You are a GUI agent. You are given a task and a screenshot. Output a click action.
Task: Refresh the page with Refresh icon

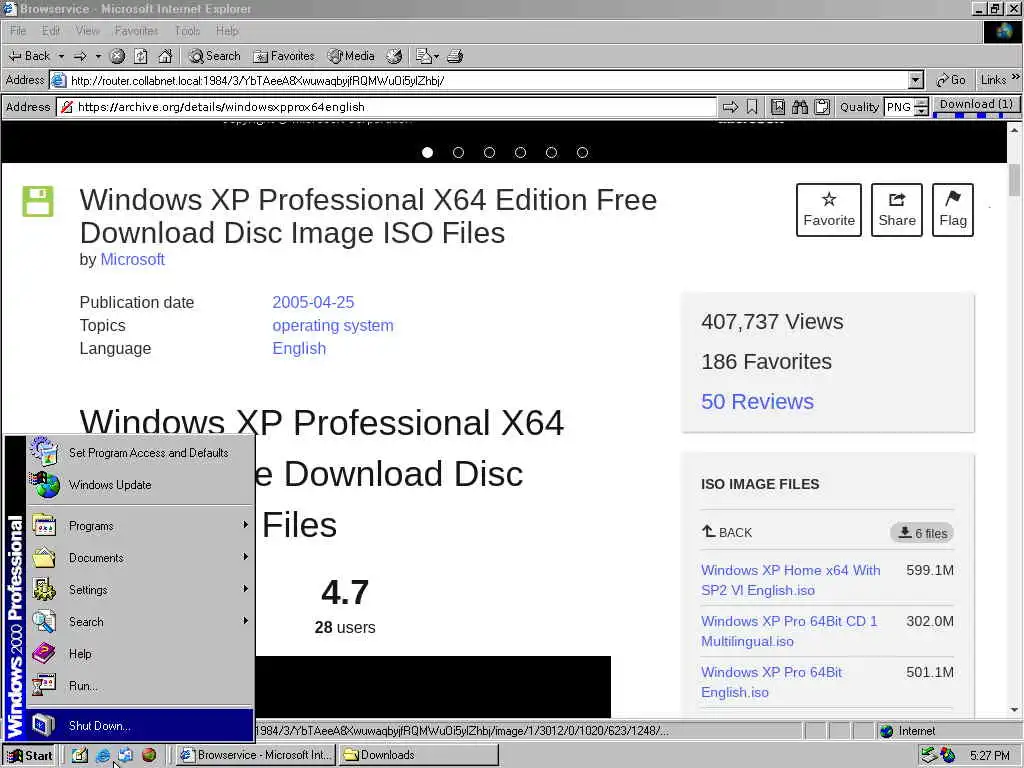pos(141,56)
